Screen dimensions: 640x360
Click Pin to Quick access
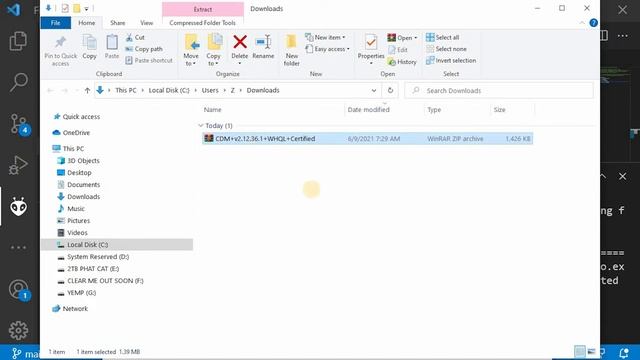tap(60, 51)
